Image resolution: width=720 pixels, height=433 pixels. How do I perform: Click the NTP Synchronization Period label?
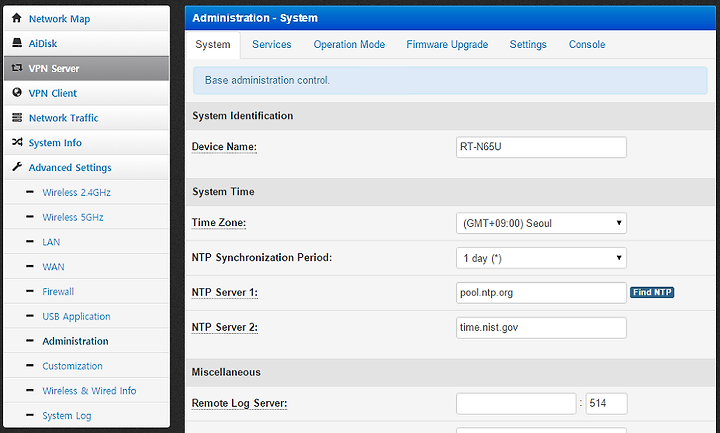[262, 258]
